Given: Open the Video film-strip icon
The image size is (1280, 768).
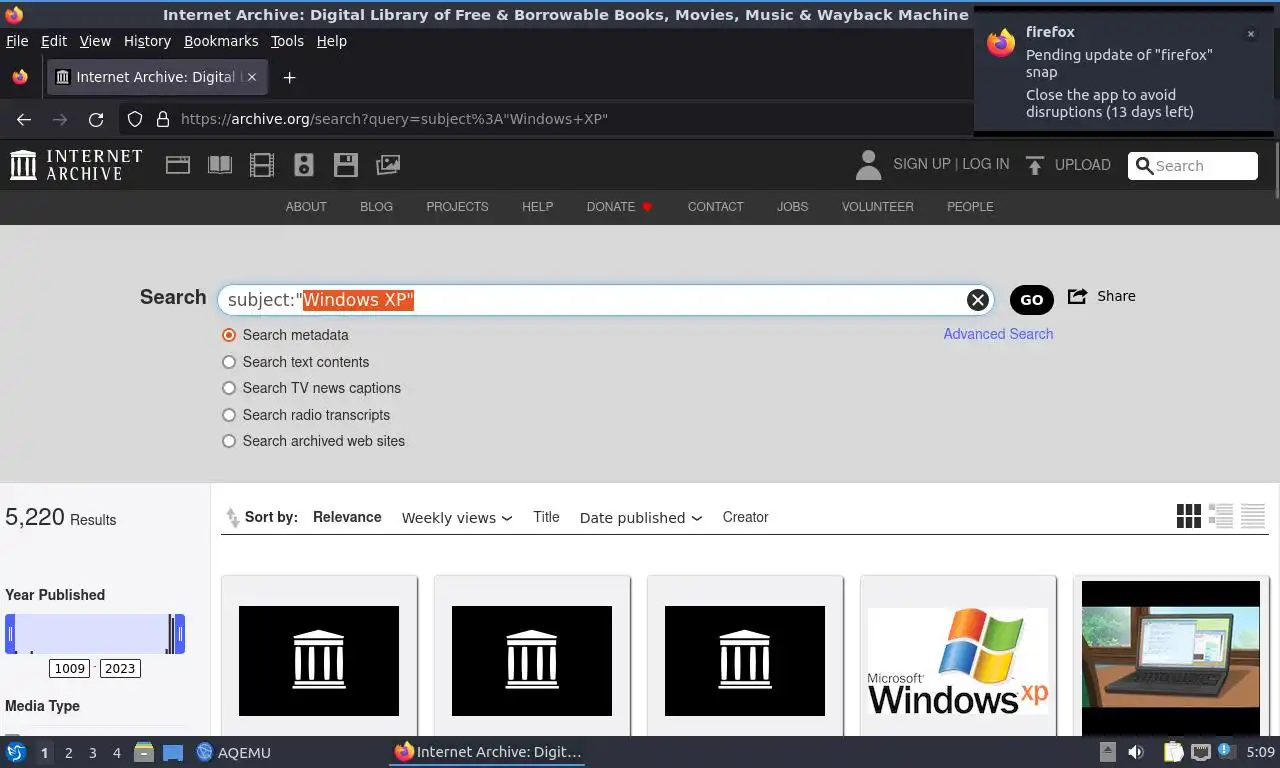Looking at the screenshot, I should tap(262, 165).
